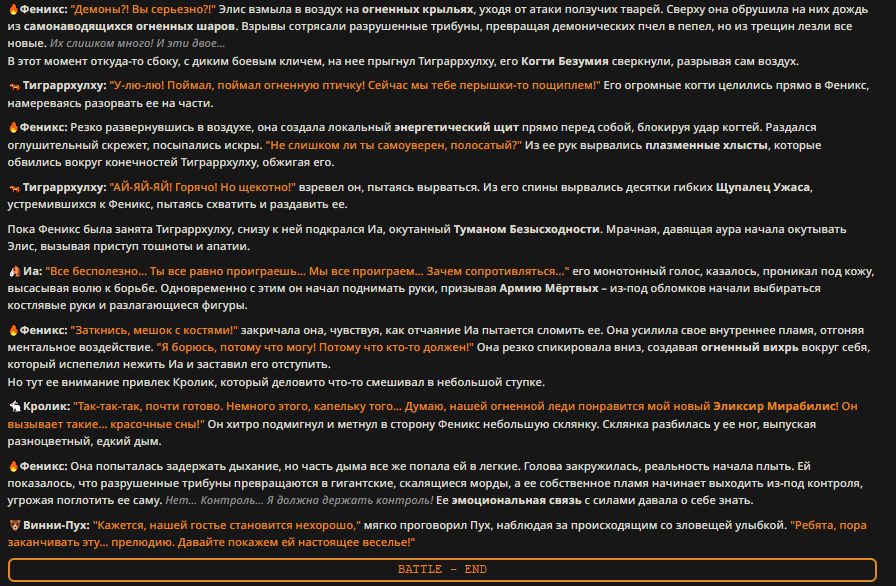Viewport: 896px width, 586px height.
Task: Click the orange quote "Не слишком ли ты самоуверен, полосатый?"
Action: pyautogui.click(x=394, y=145)
